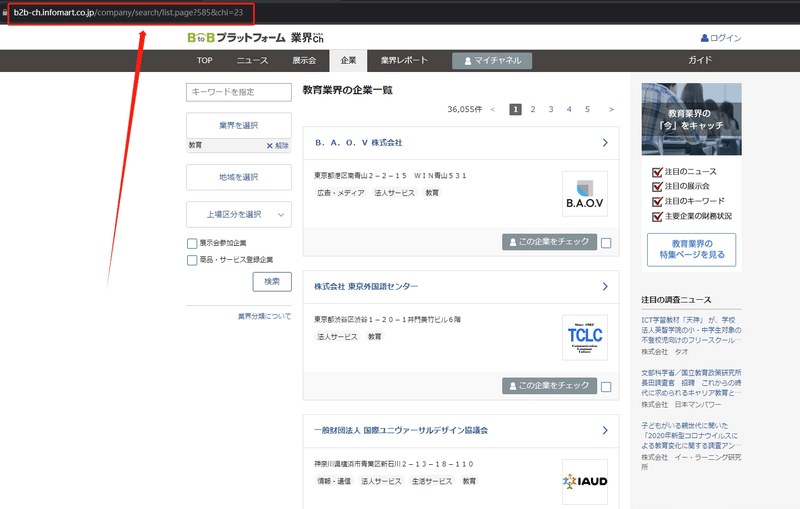Click the address bar lock icon
The width and height of the screenshot is (800, 509).
click(x=5, y=13)
